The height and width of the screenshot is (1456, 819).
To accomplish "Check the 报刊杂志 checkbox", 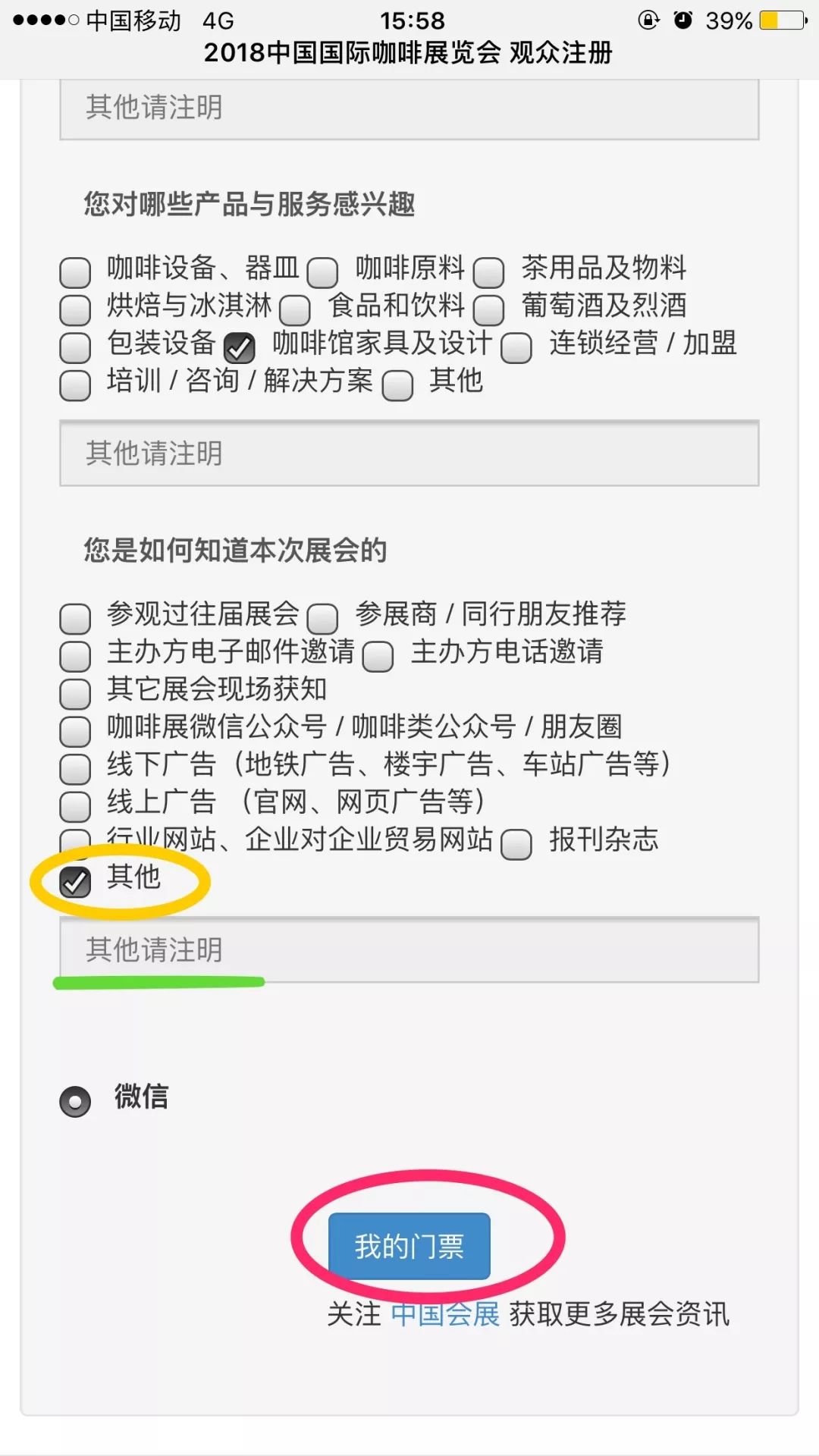I will pyautogui.click(x=516, y=844).
